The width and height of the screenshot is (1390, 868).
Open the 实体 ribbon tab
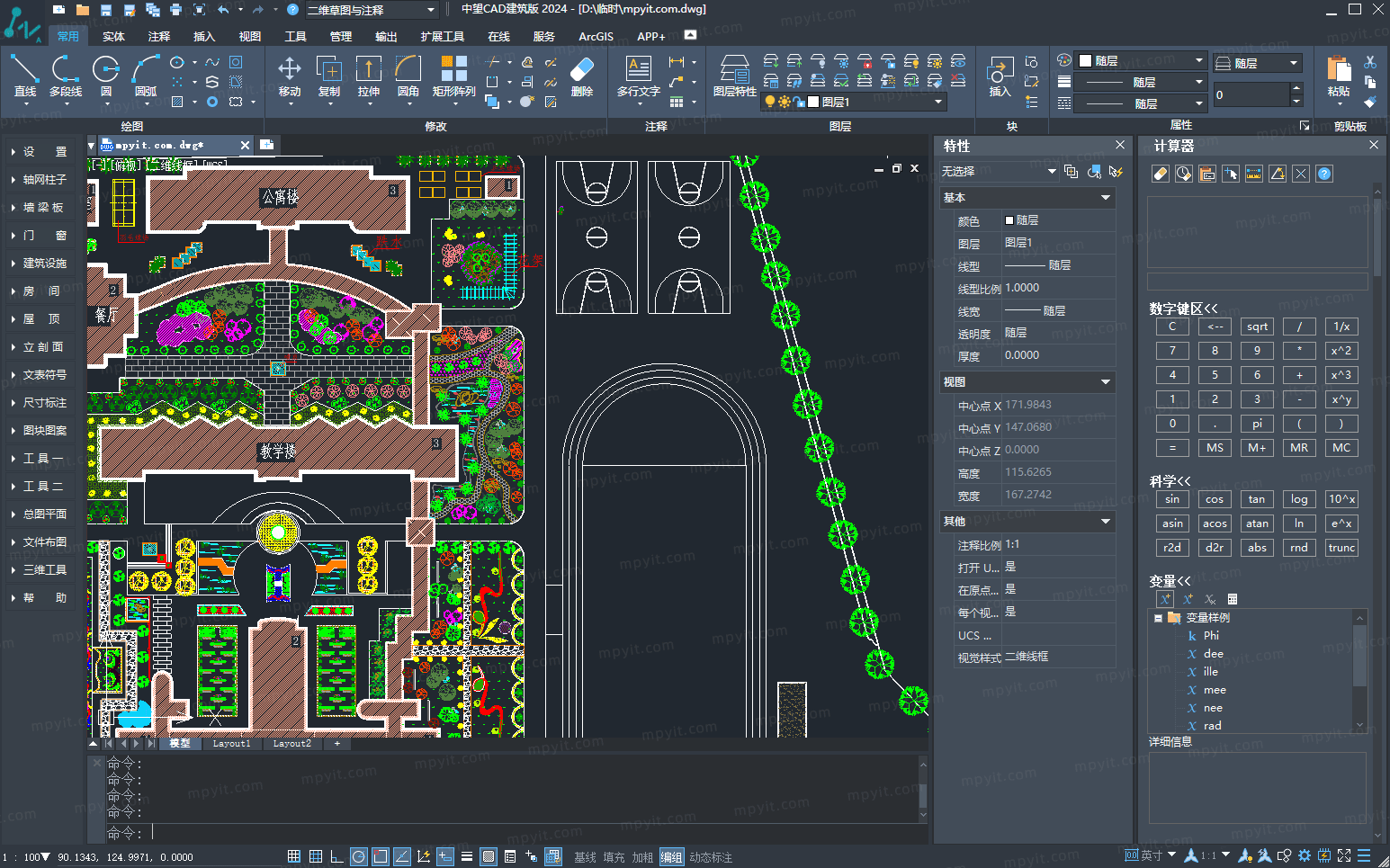[x=113, y=37]
